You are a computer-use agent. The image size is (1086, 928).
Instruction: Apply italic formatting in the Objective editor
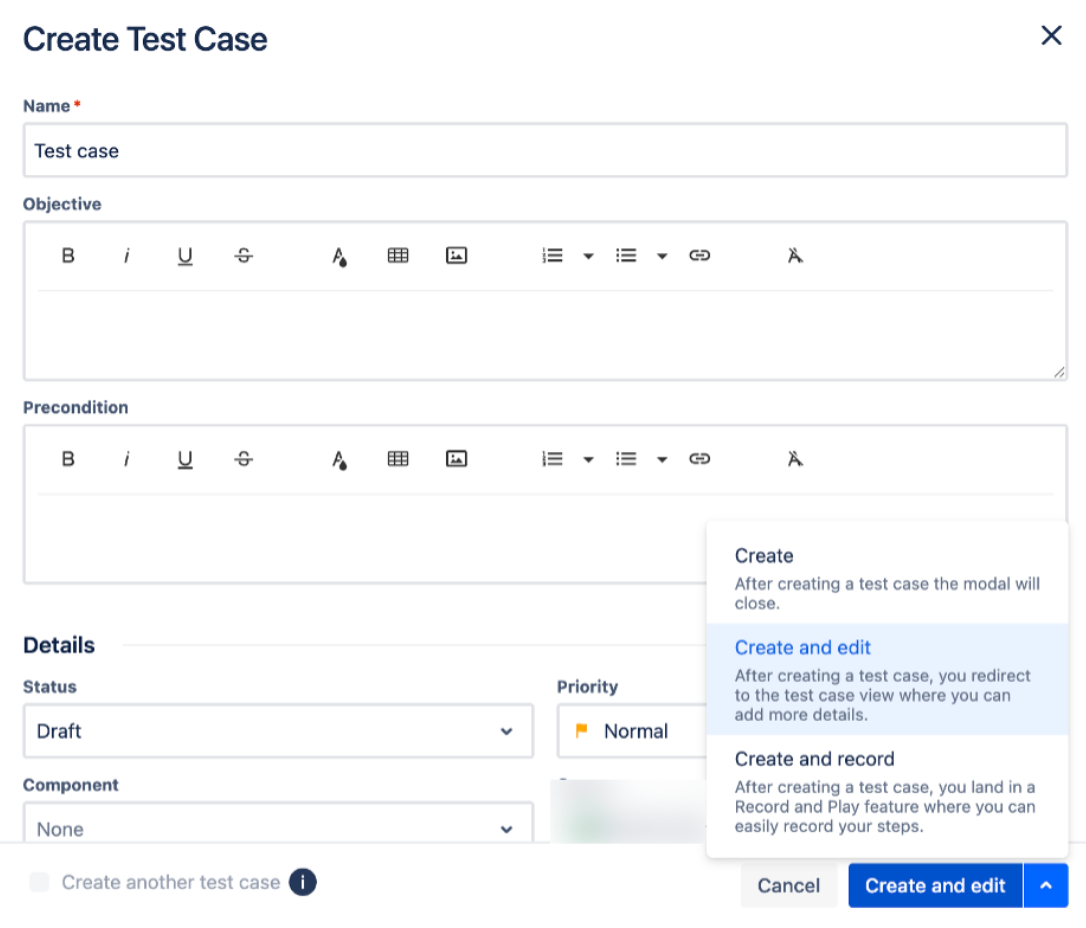tap(127, 255)
